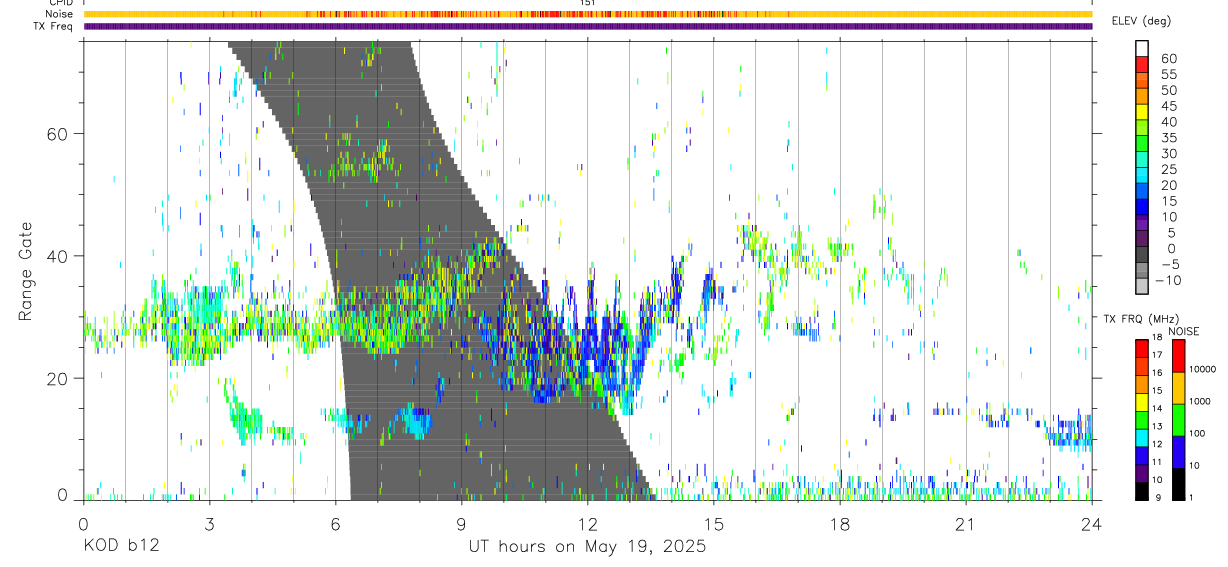This screenshot has height=567, width=1228.
Task: Click the red 60-degree elevation color swatch
Action: [1142, 66]
